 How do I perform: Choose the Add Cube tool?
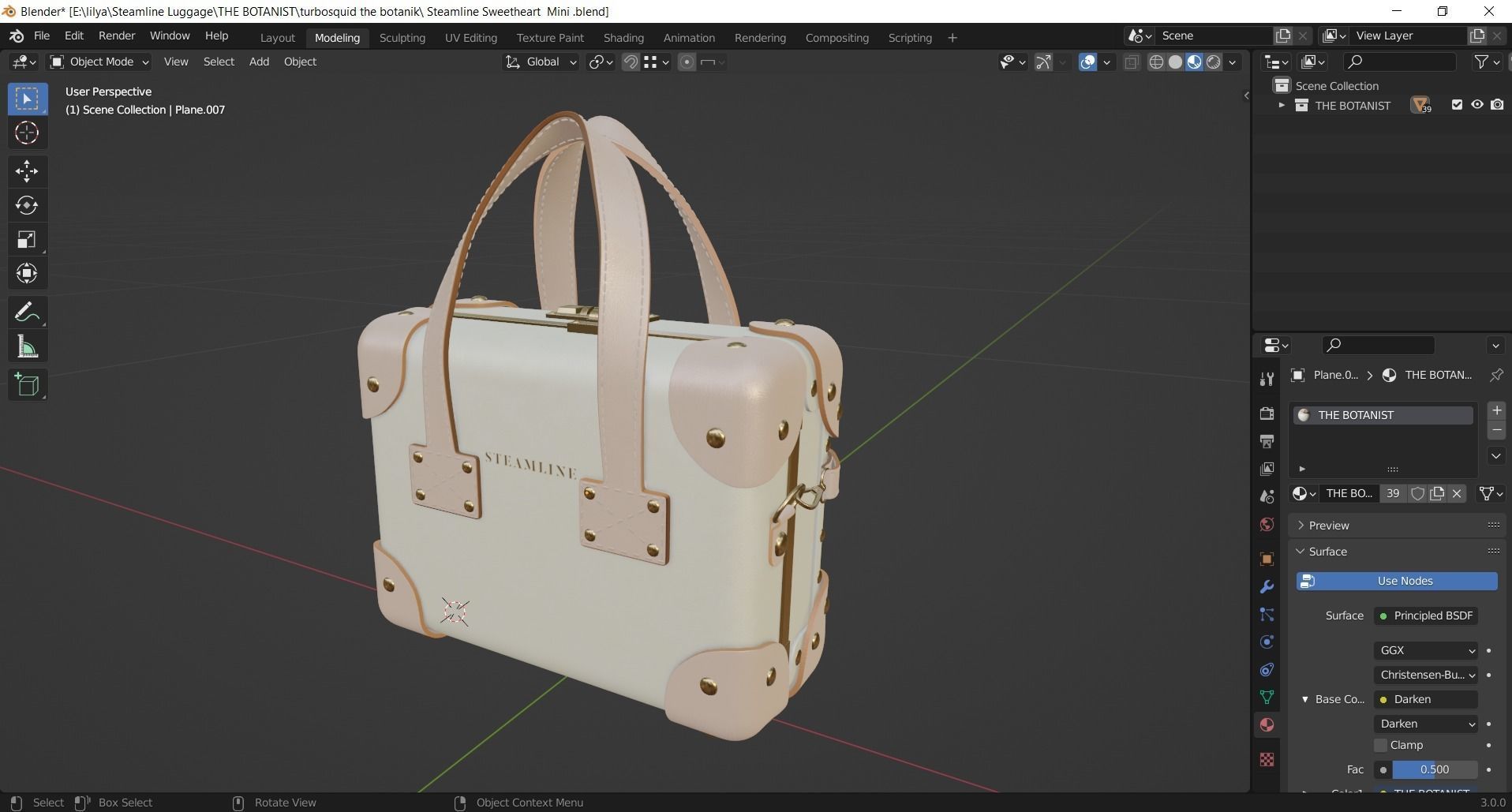click(27, 384)
